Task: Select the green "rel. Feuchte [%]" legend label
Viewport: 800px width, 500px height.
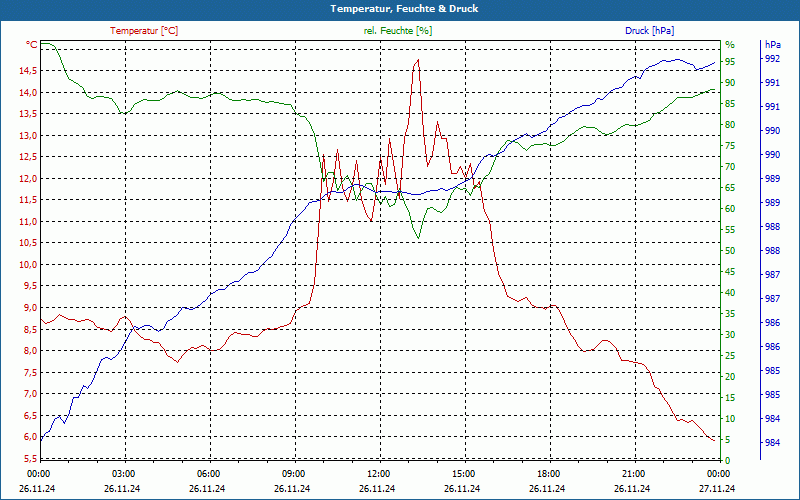Action: tap(398, 31)
